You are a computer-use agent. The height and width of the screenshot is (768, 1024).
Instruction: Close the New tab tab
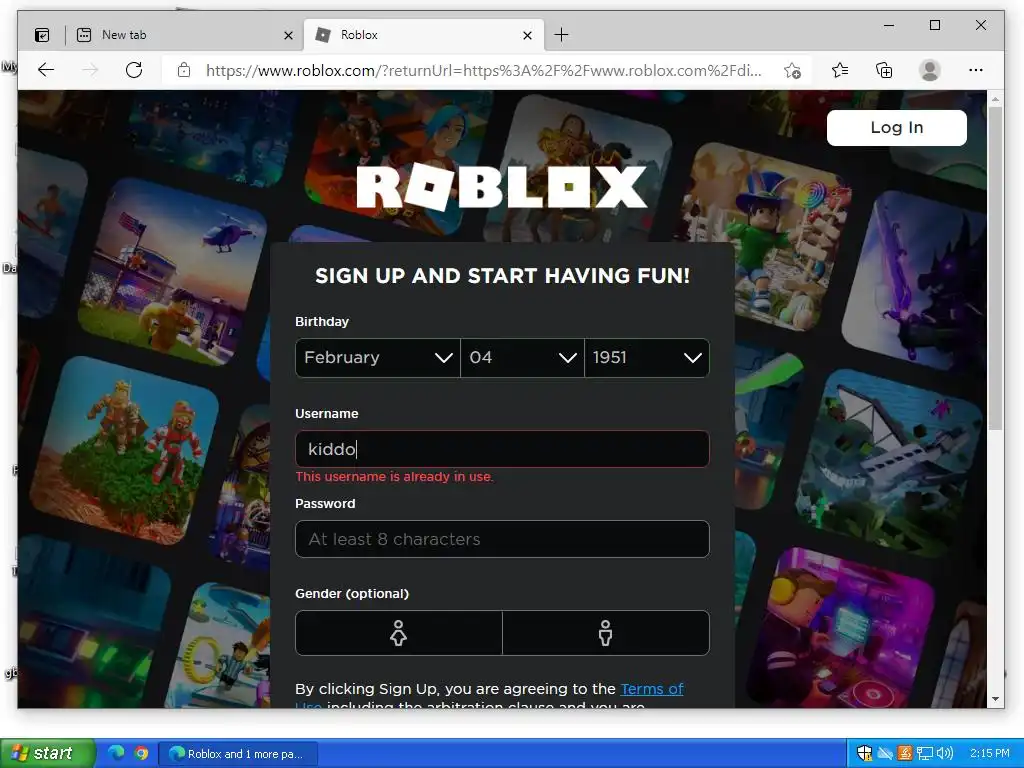click(288, 35)
